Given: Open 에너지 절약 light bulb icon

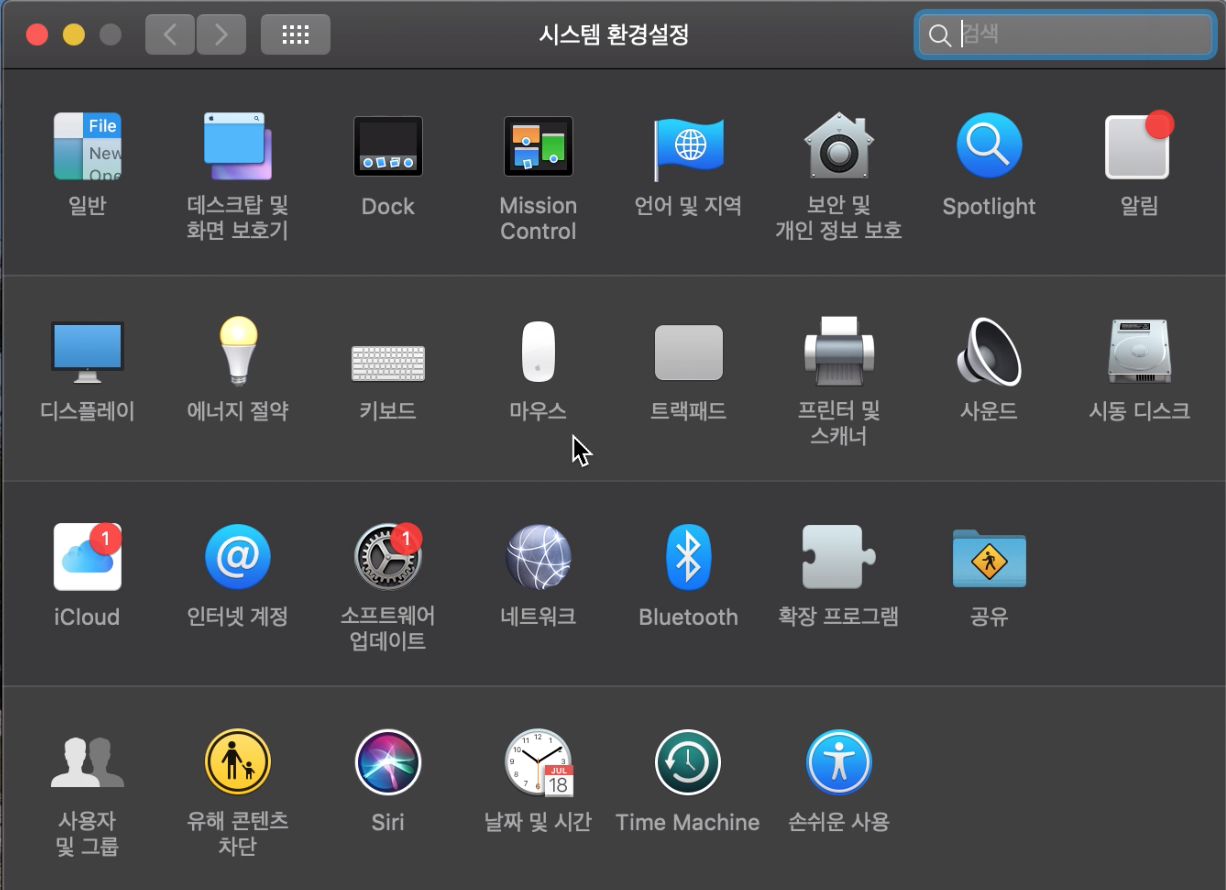Looking at the screenshot, I should click(x=238, y=351).
